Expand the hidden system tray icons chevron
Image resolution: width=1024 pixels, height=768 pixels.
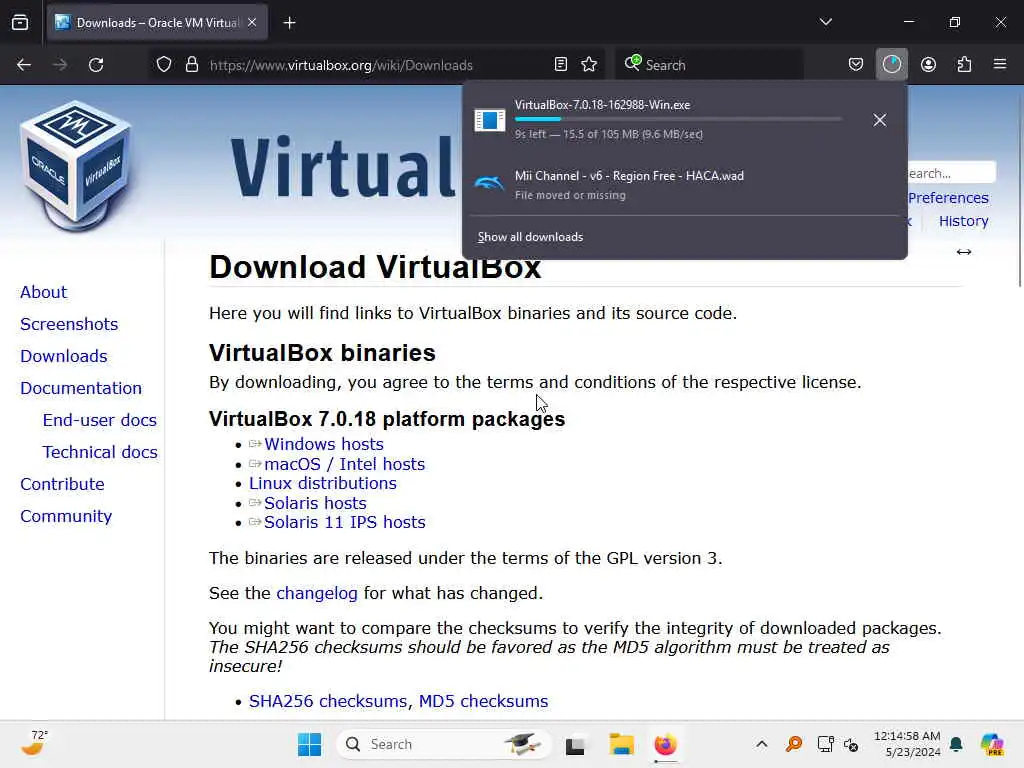point(761,744)
